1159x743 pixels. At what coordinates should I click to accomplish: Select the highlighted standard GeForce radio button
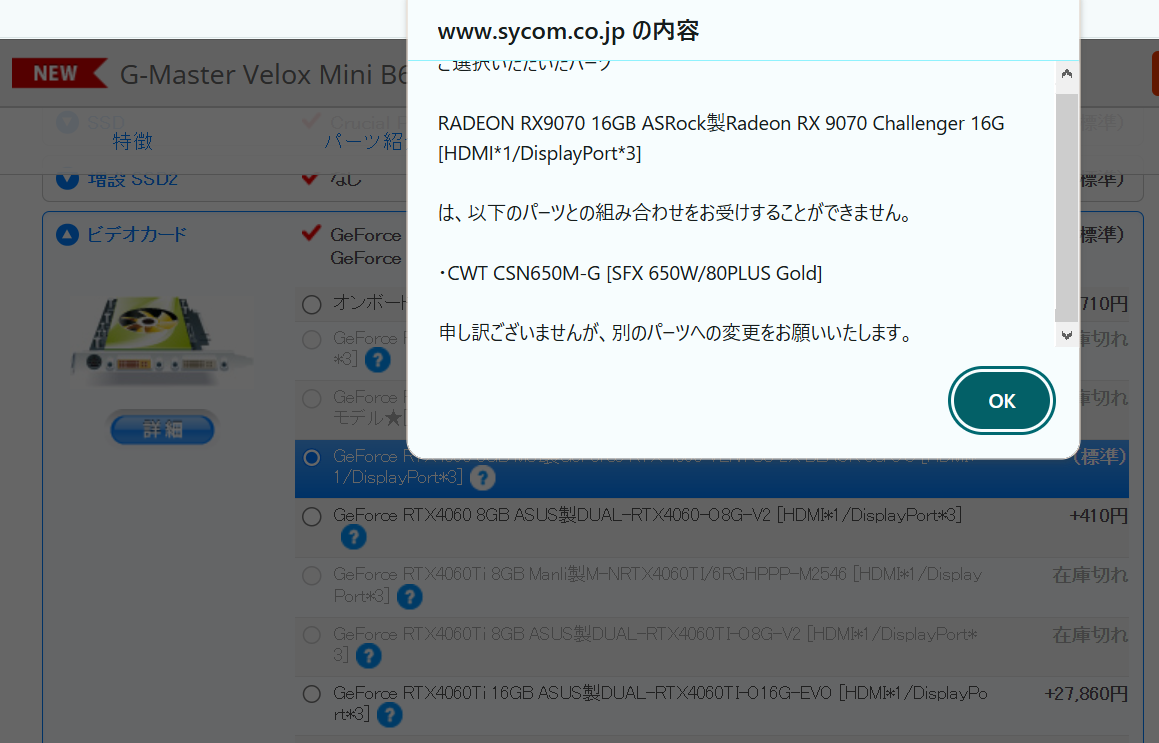click(x=312, y=458)
